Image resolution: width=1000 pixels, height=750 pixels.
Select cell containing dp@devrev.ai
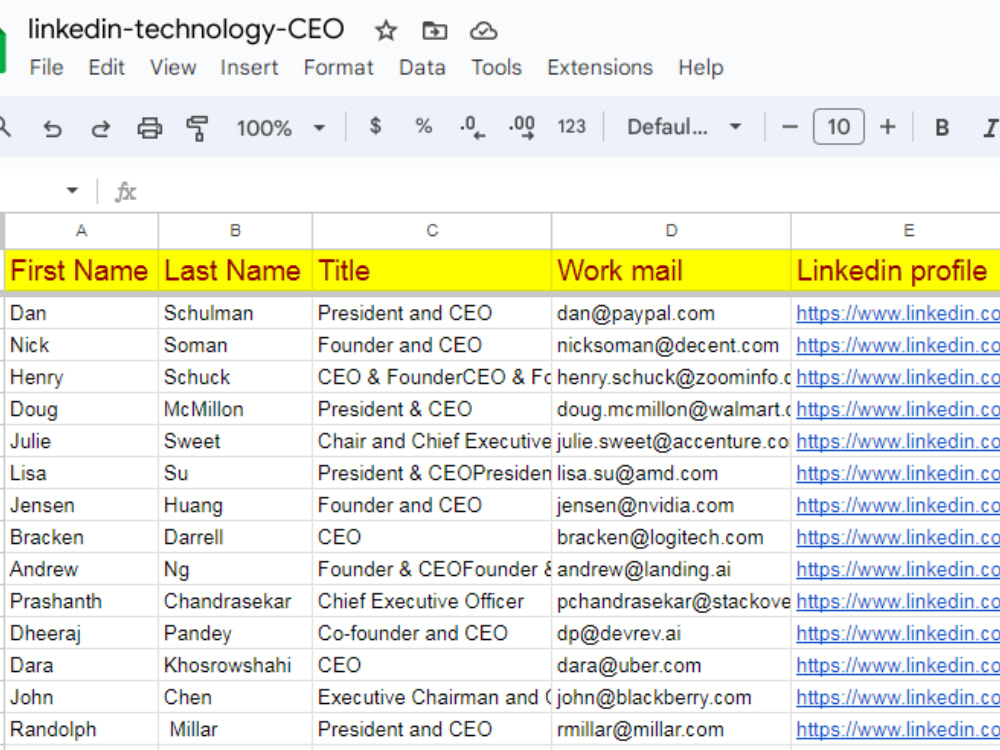671,633
